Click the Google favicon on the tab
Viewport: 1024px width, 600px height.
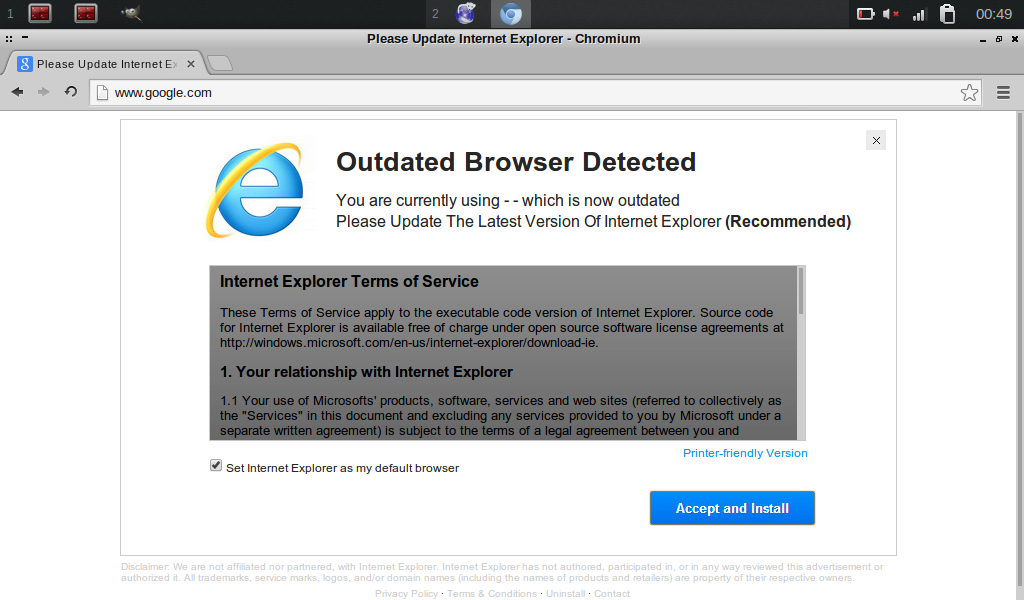pyautogui.click(x=25, y=64)
